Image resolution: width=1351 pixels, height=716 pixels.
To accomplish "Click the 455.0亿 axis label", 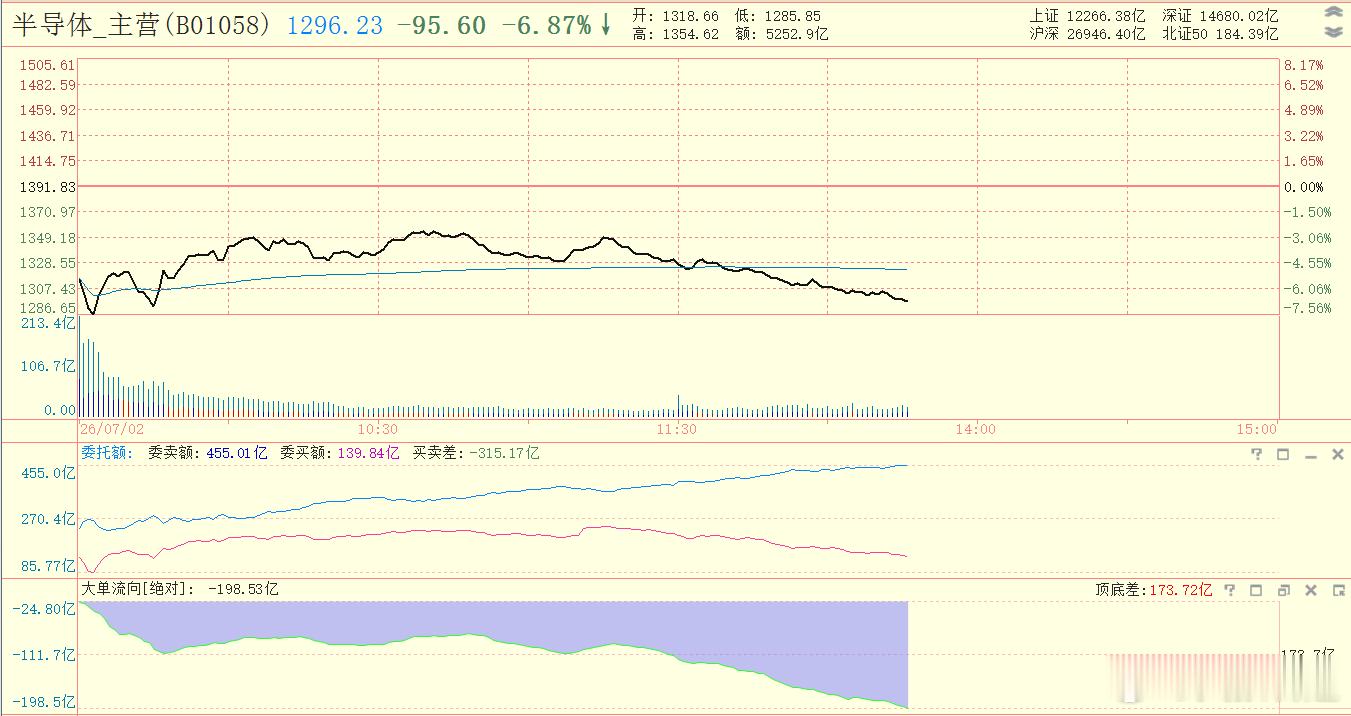I will coord(49,473).
